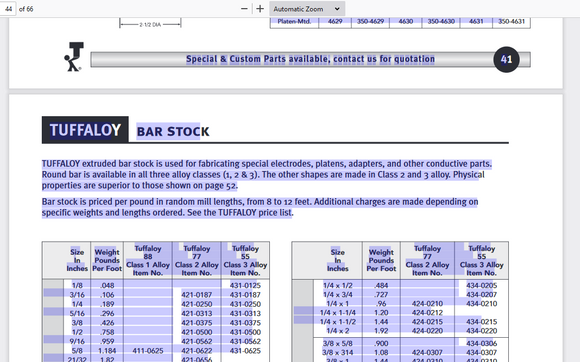The image size is (580, 362).
Task: Click item number 434-0215
Action: point(481,322)
